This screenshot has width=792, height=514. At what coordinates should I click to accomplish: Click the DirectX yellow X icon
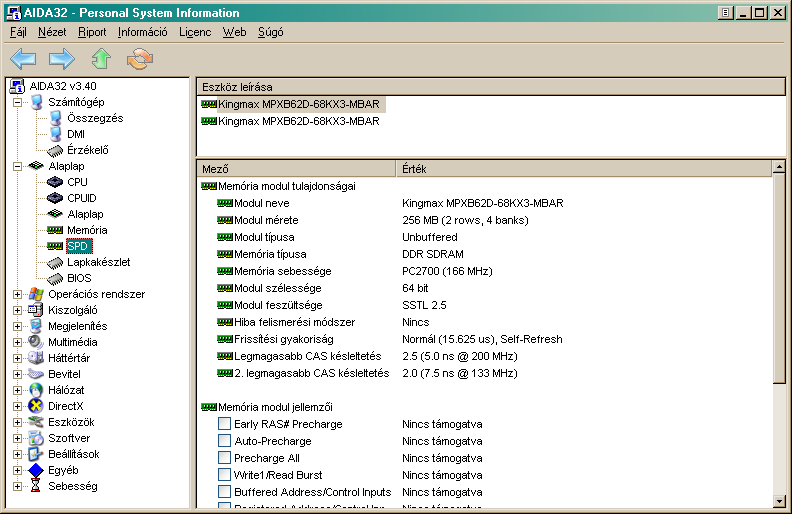tap(36, 406)
